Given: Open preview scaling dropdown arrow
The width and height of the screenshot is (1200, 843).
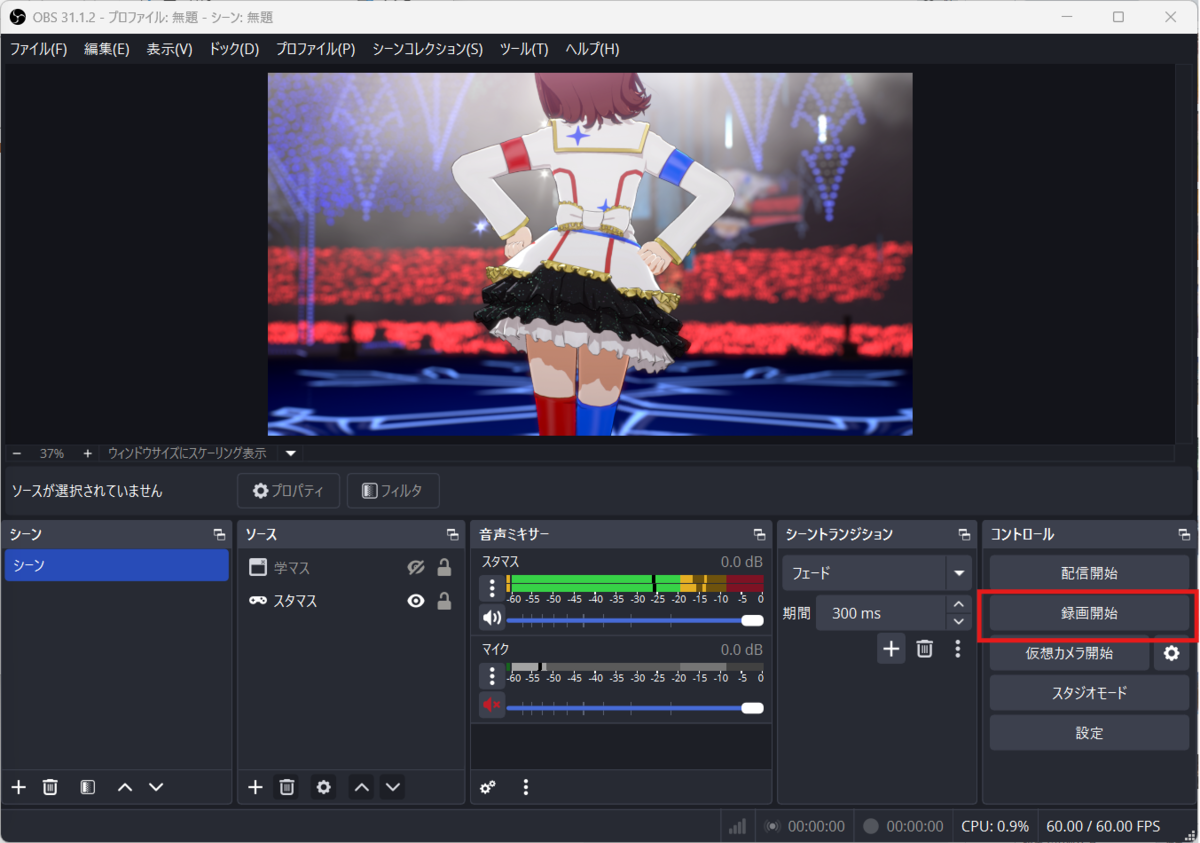Looking at the screenshot, I should pos(291,453).
